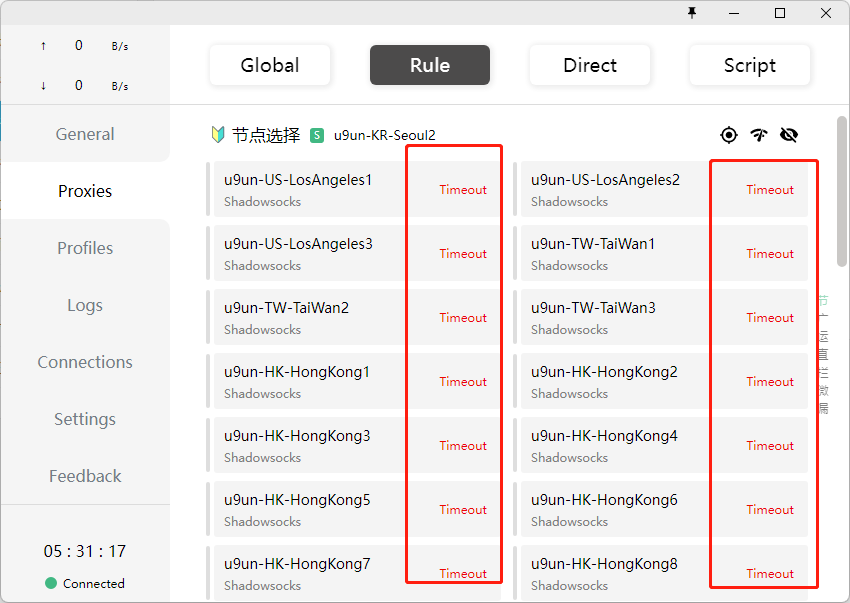Open the Feedback tab
This screenshot has width=850, height=603.
point(85,476)
